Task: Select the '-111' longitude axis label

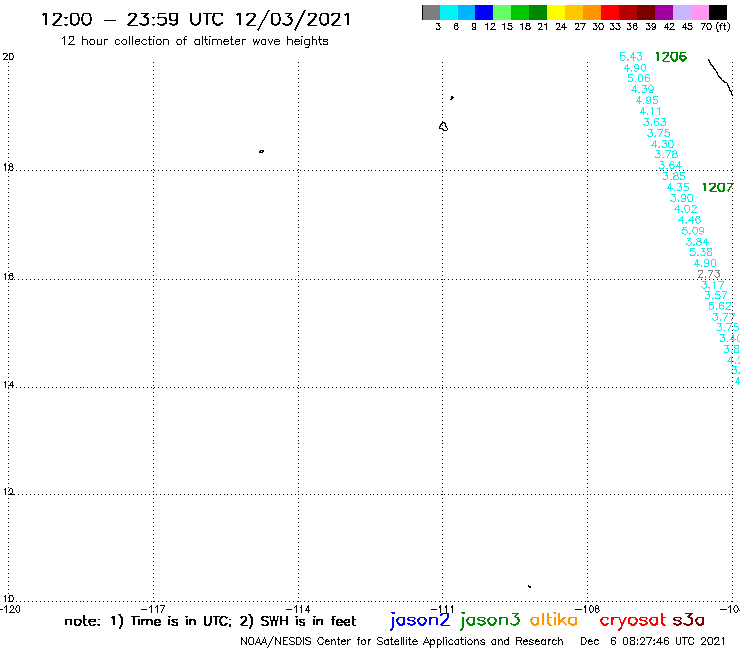Action: click(443, 609)
